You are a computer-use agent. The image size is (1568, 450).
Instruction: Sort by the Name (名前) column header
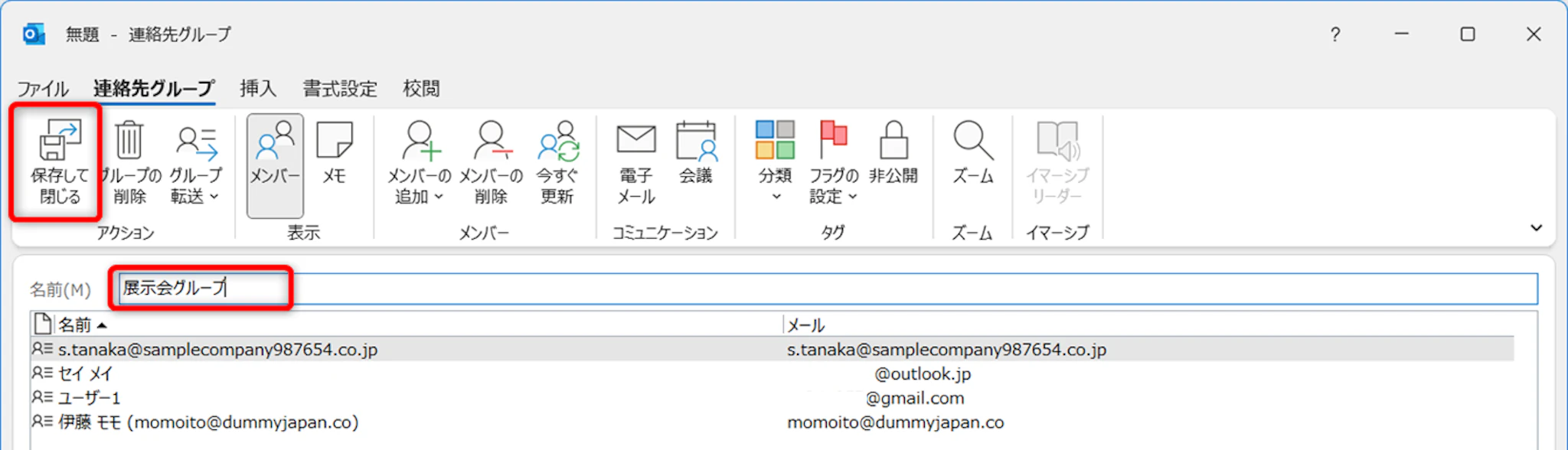[x=75, y=325]
